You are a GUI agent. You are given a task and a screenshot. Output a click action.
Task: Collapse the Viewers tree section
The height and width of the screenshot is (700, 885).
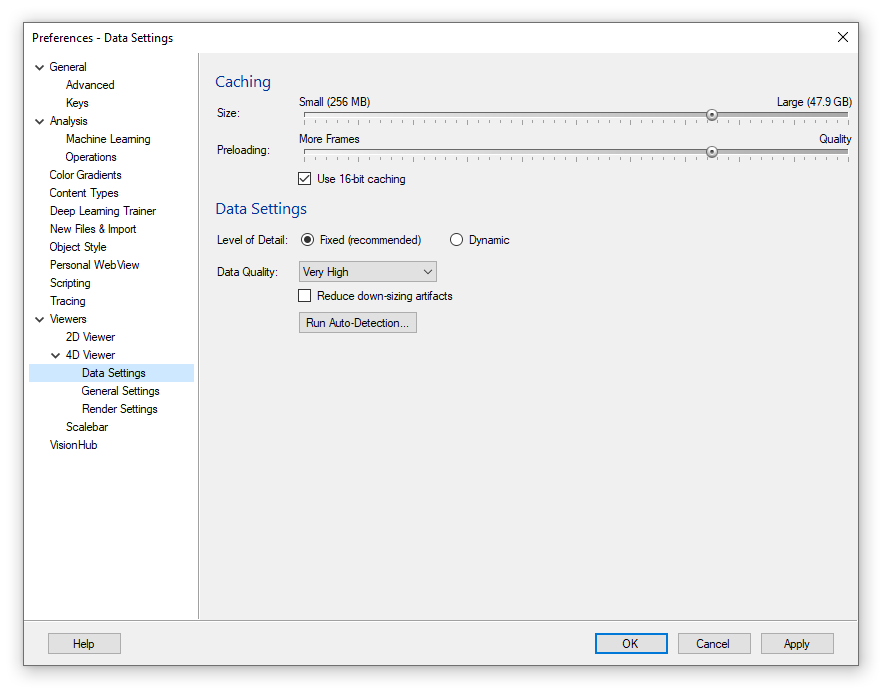coord(40,320)
